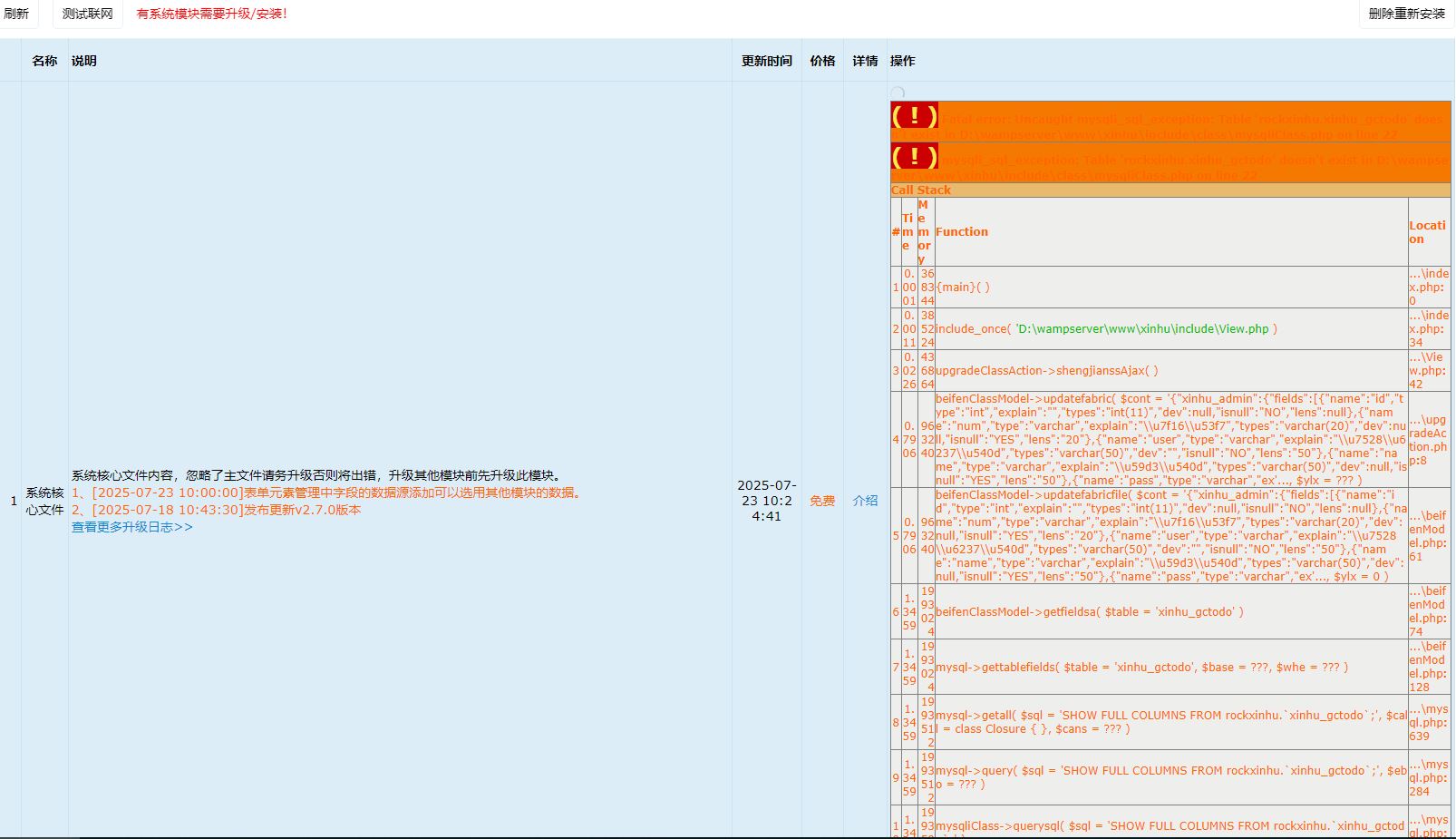Click the 说明 column header
Image resolution: width=1456 pixels, height=839 pixels.
[84, 61]
